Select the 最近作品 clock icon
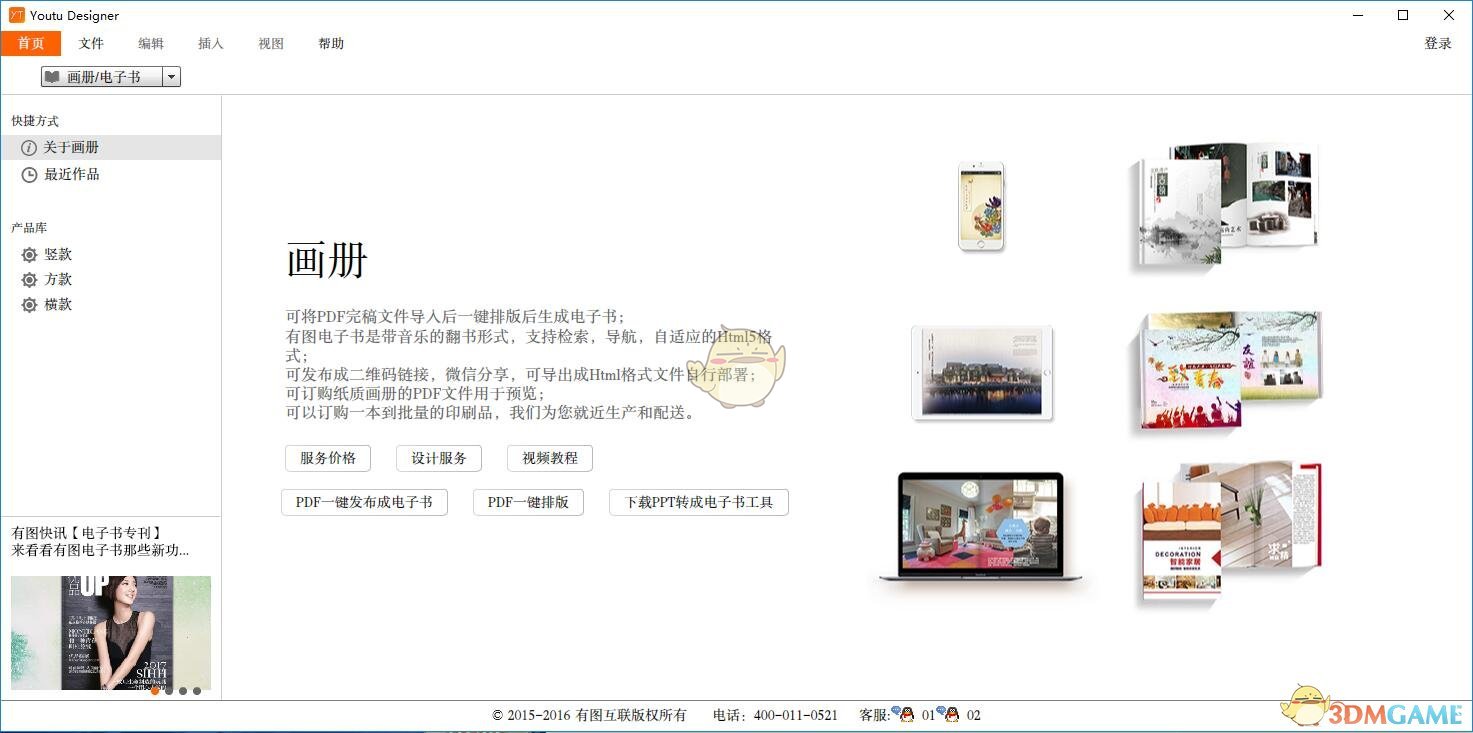Image resolution: width=1473 pixels, height=733 pixels. click(x=30, y=173)
